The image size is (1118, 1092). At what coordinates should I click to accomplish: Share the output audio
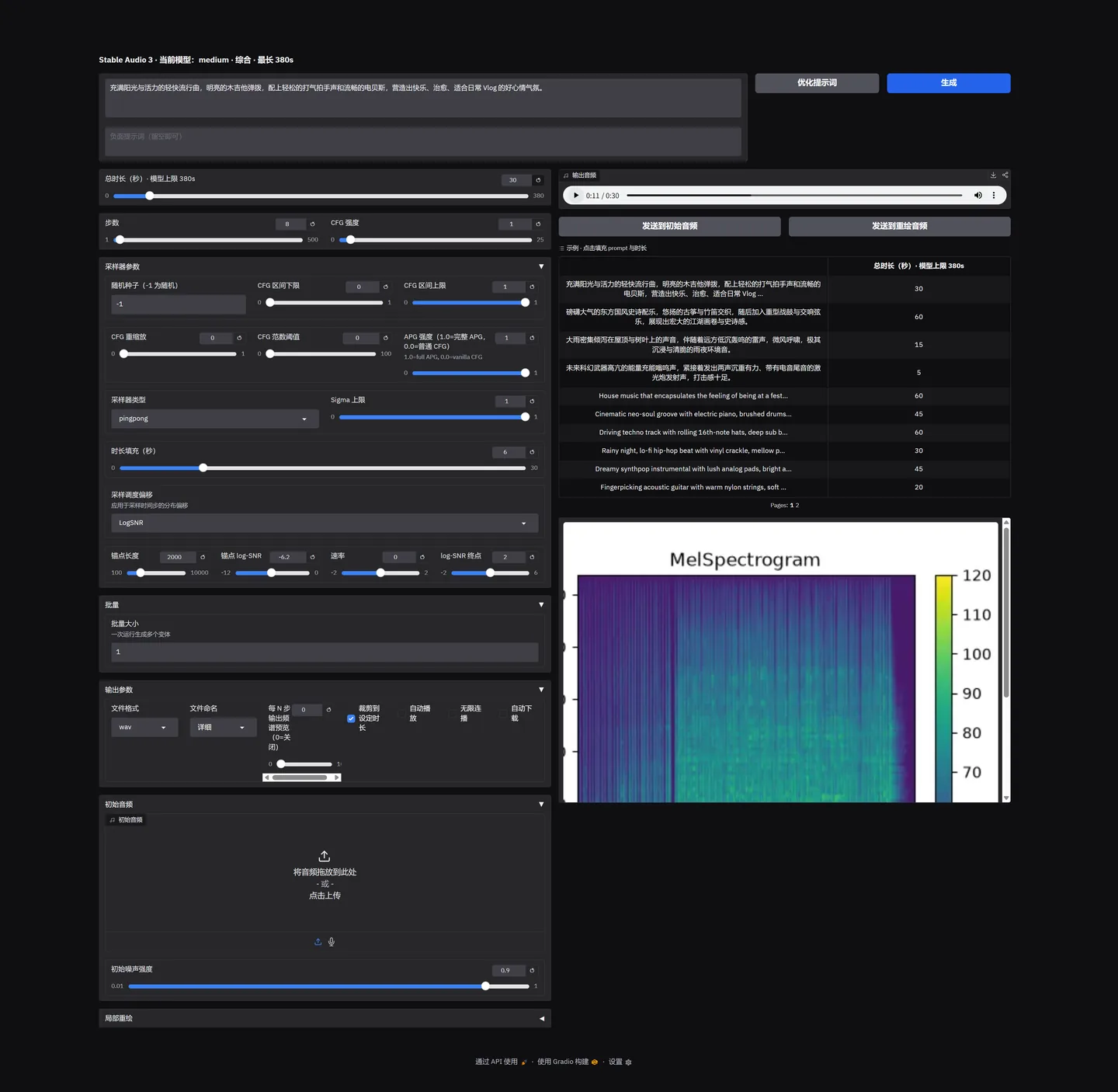coord(1005,176)
